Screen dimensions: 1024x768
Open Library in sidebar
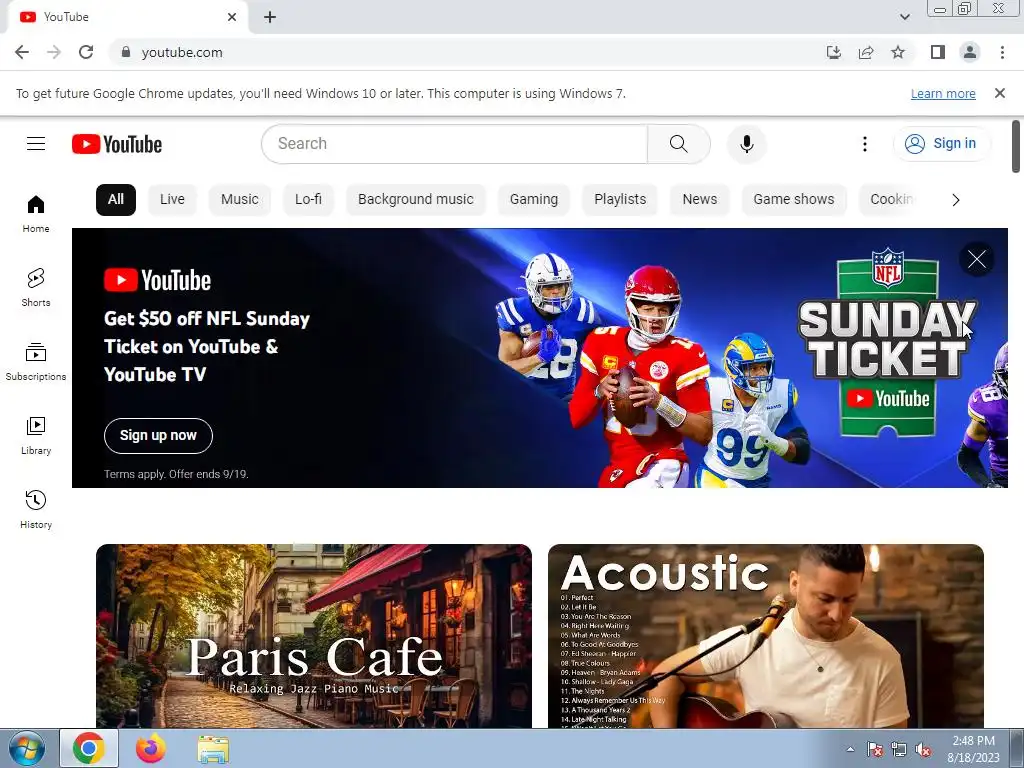pyautogui.click(x=36, y=436)
